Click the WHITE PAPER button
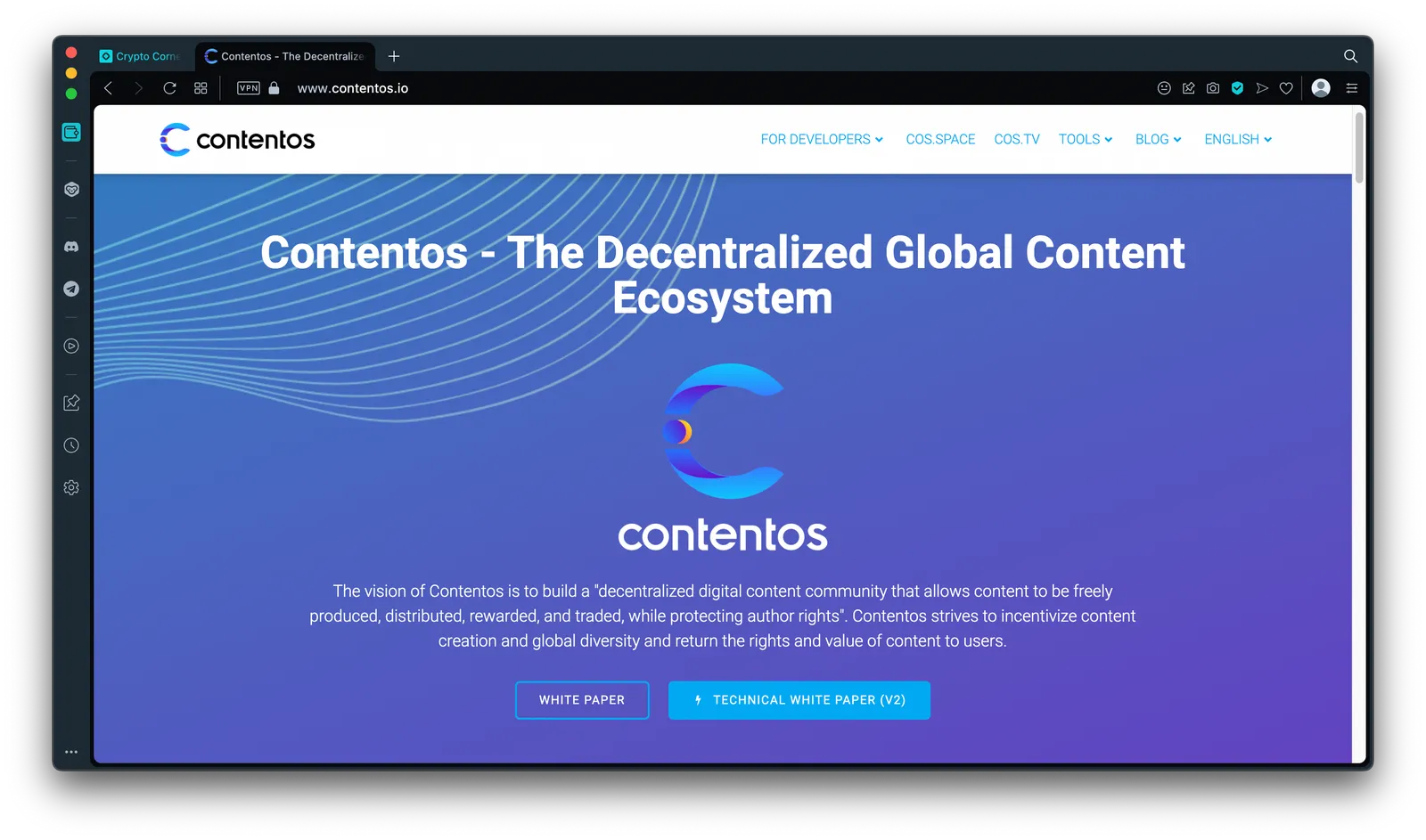The width and height of the screenshot is (1426, 840). coord(582,700)
